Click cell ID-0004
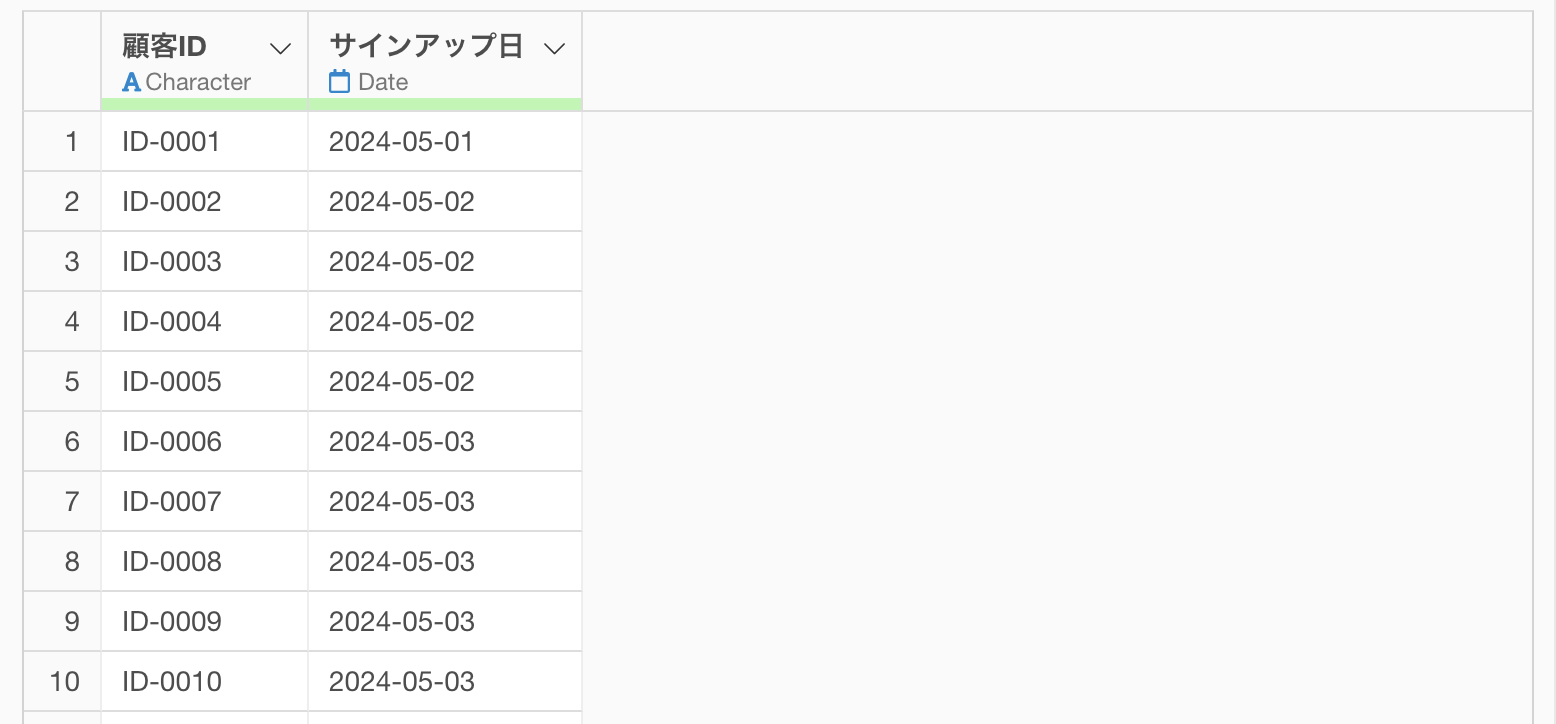Viewport: 1556px width, 724px height. tap(172, 322)
